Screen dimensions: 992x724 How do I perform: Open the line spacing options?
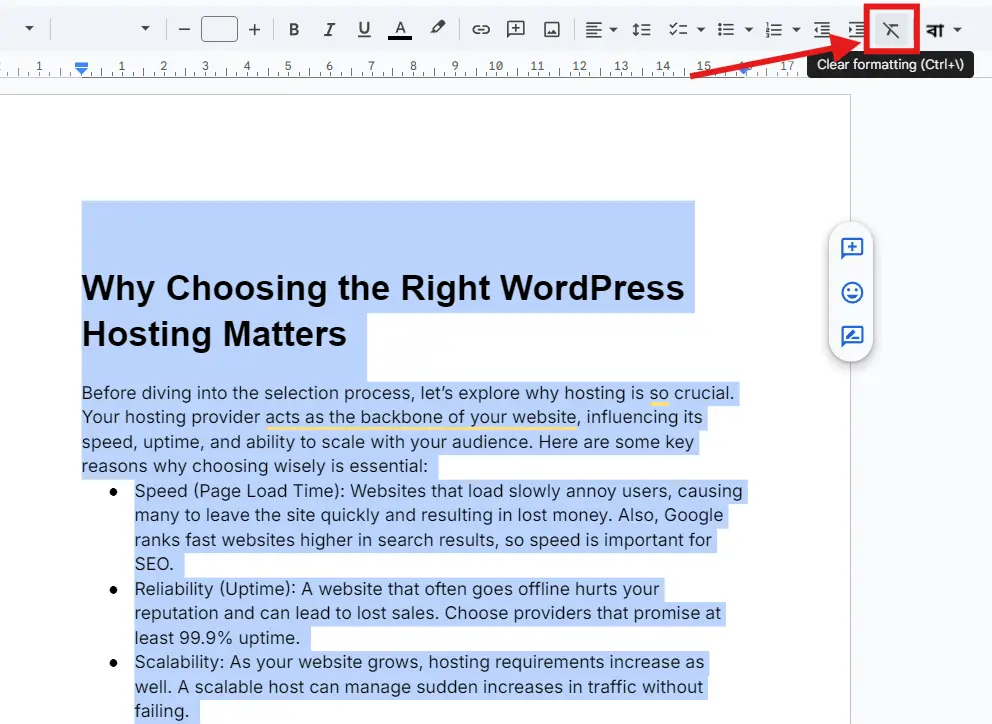click(x=641, y=29)
